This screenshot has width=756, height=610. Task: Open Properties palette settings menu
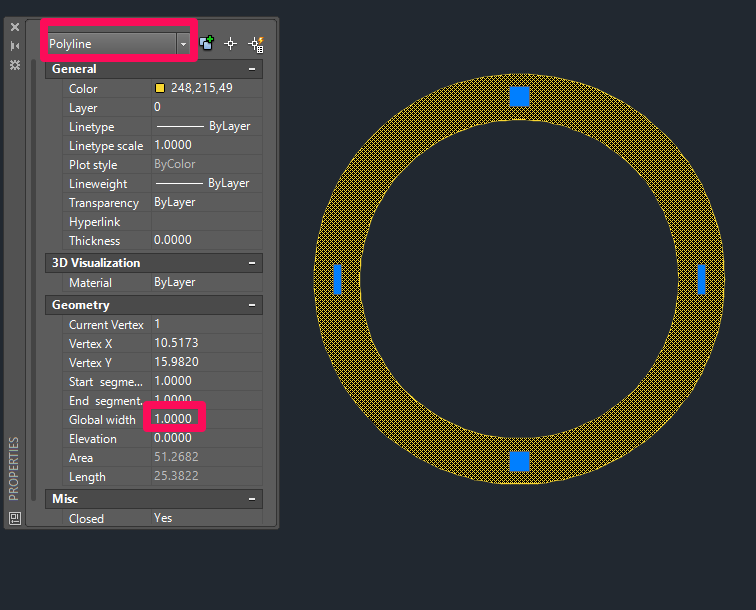pyautogui.click(x=15, y=65)
